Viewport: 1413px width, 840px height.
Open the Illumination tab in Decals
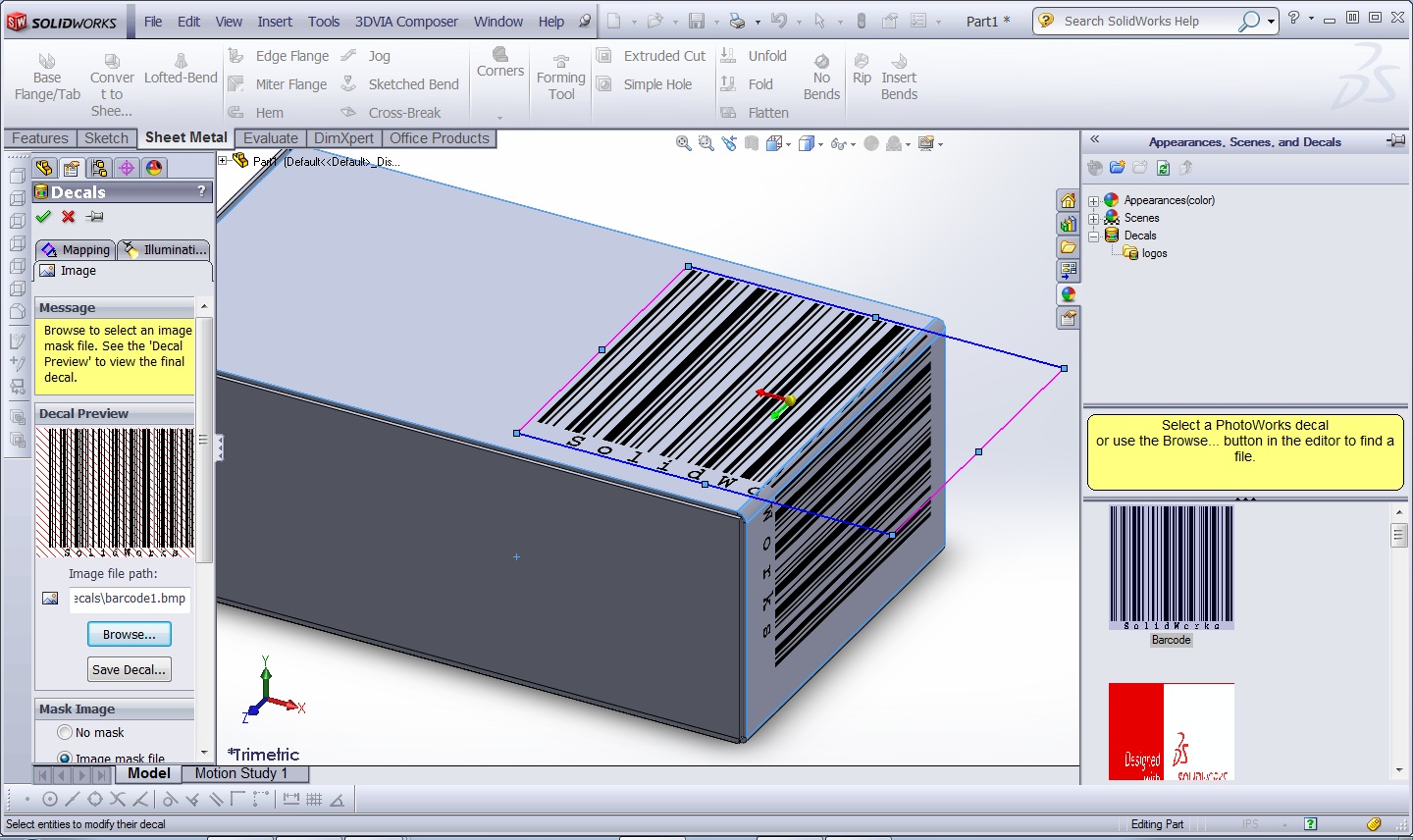pos(165,249)
